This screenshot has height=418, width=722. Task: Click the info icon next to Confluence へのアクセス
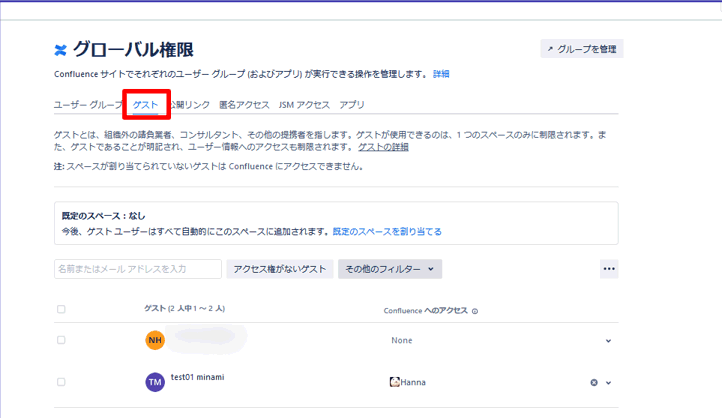point(475,311)
